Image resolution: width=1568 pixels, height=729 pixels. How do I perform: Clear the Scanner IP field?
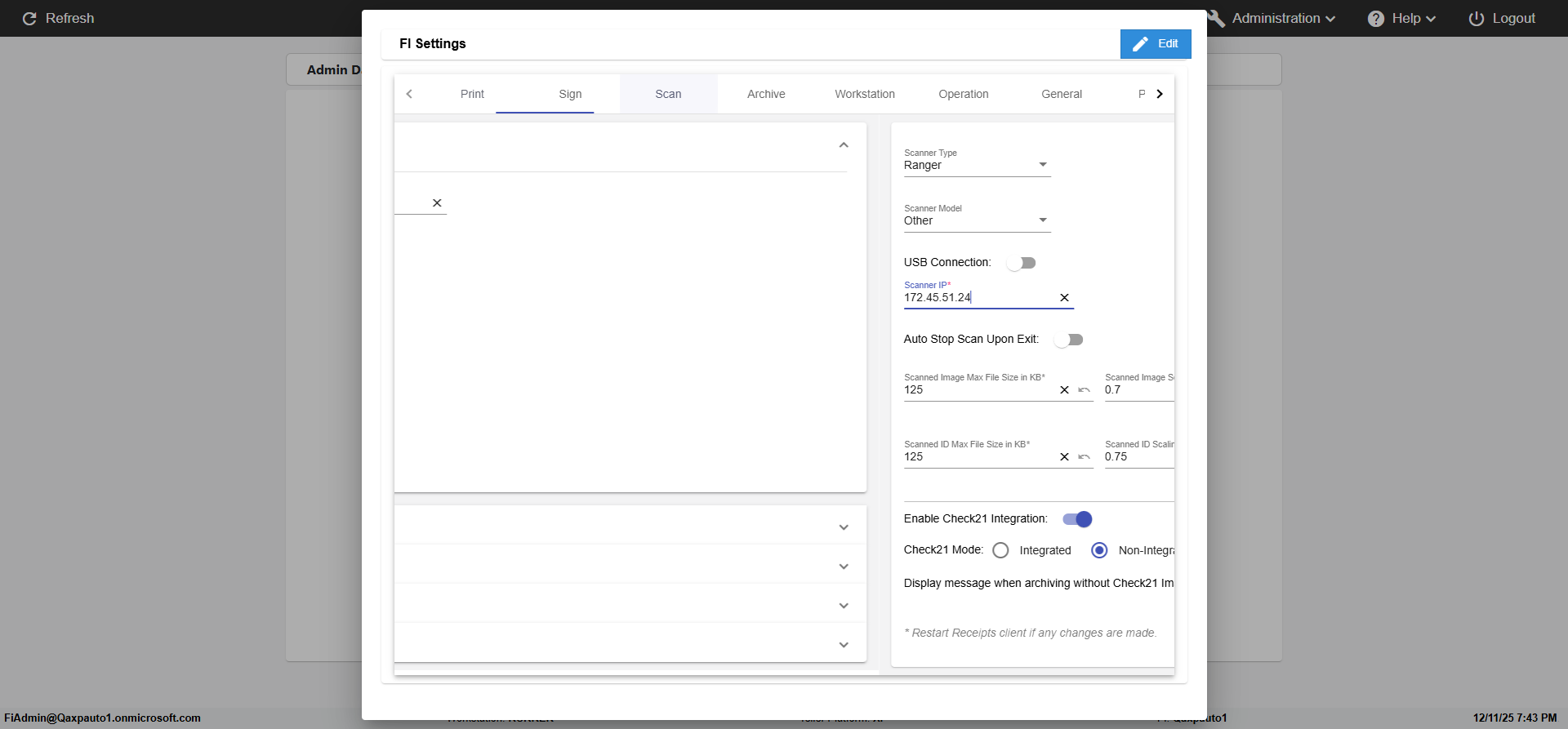pyautogui.click(x=1064, y=298)
